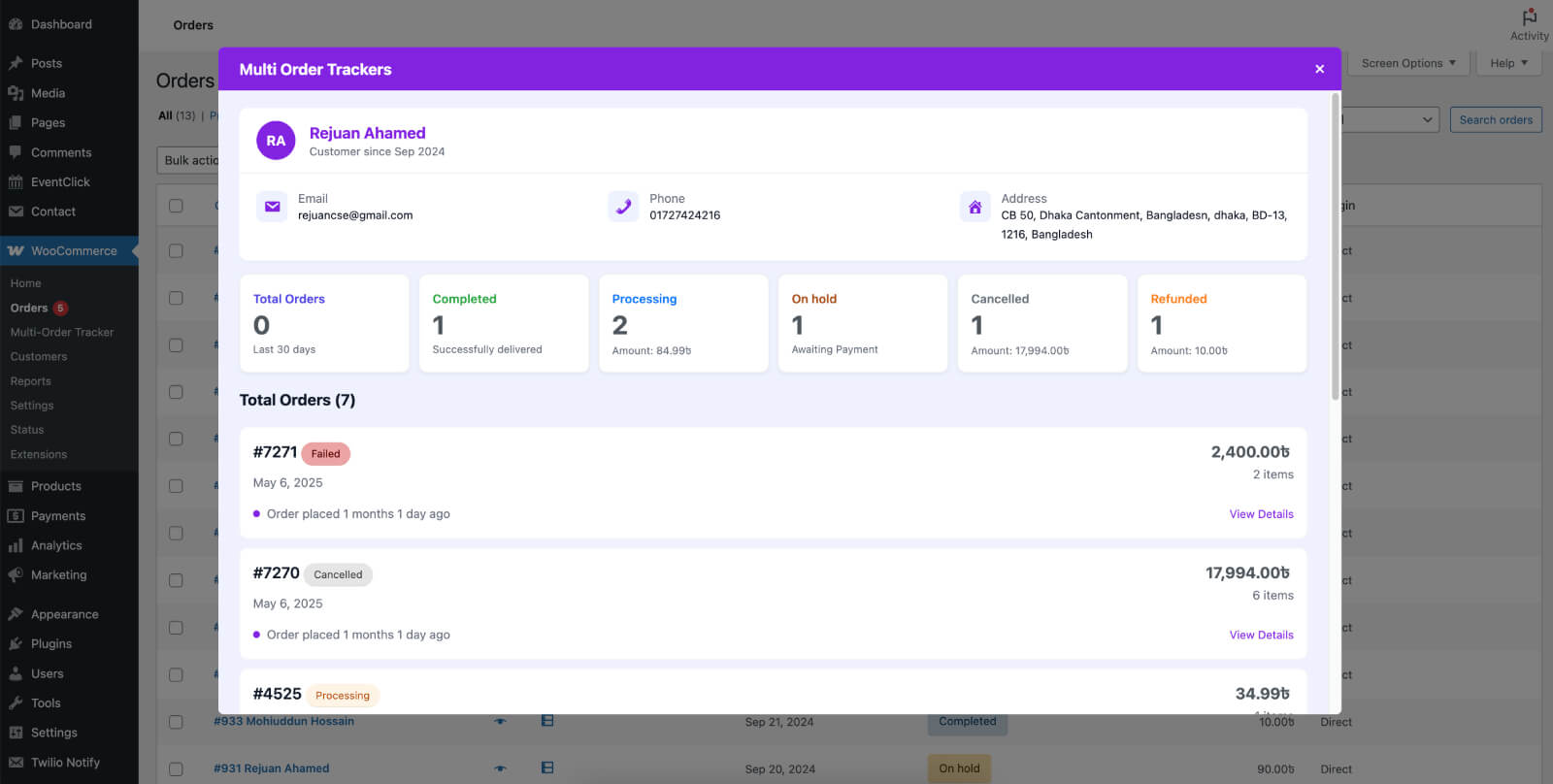Expand the Screen Options dropdown

coord(1408,63)
